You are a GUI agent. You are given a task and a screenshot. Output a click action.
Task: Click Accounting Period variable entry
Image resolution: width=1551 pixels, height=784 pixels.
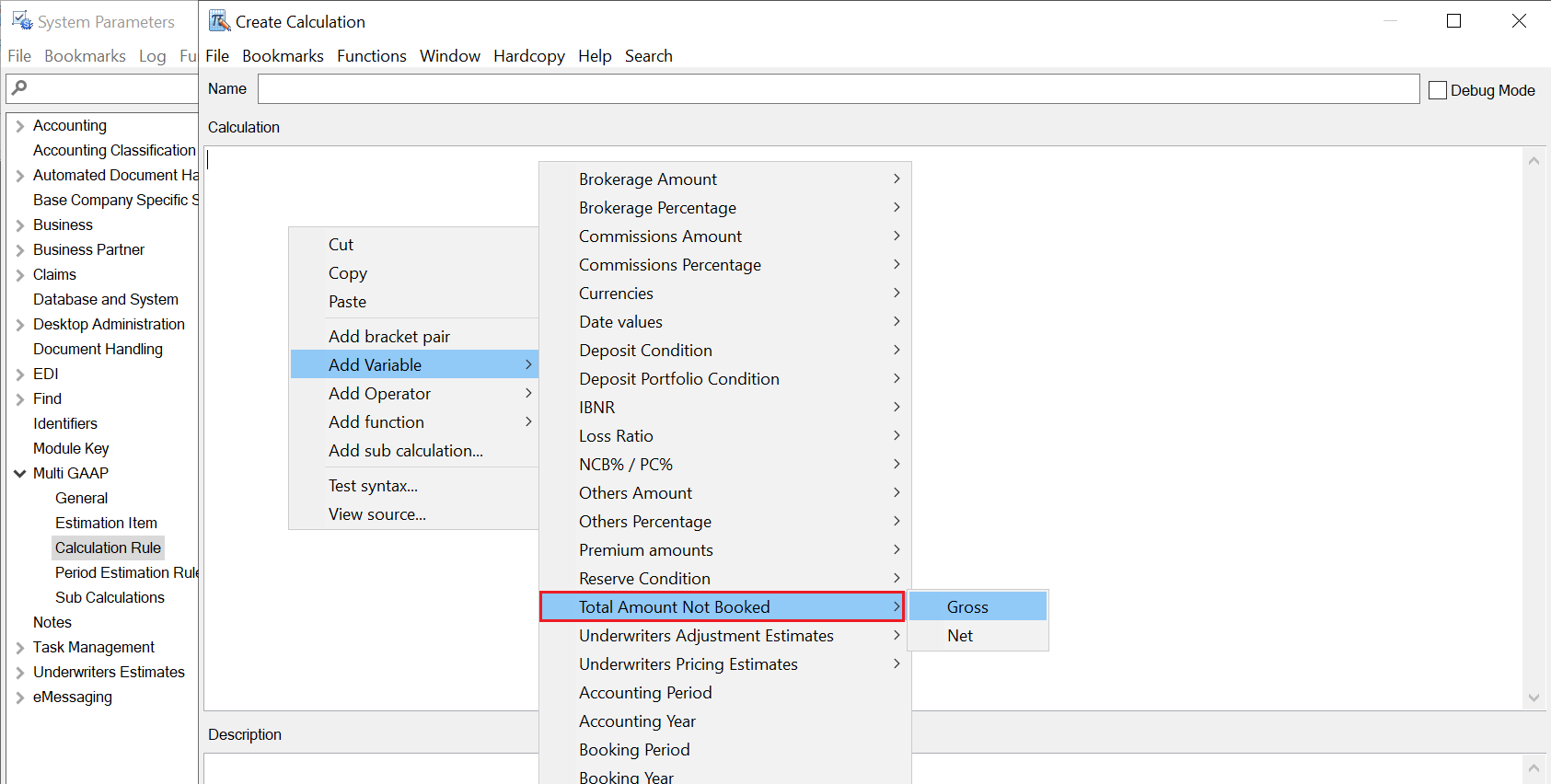pos(645,693)
